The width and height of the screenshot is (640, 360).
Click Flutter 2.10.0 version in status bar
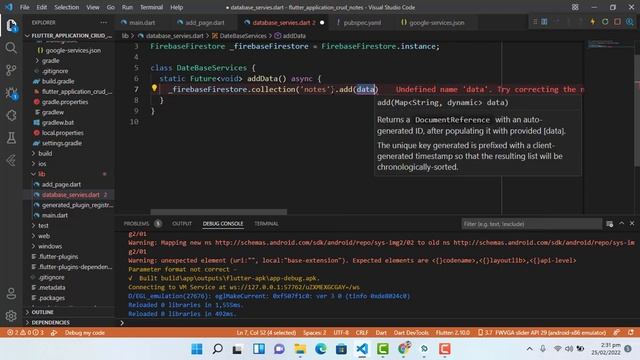[453, 333]
